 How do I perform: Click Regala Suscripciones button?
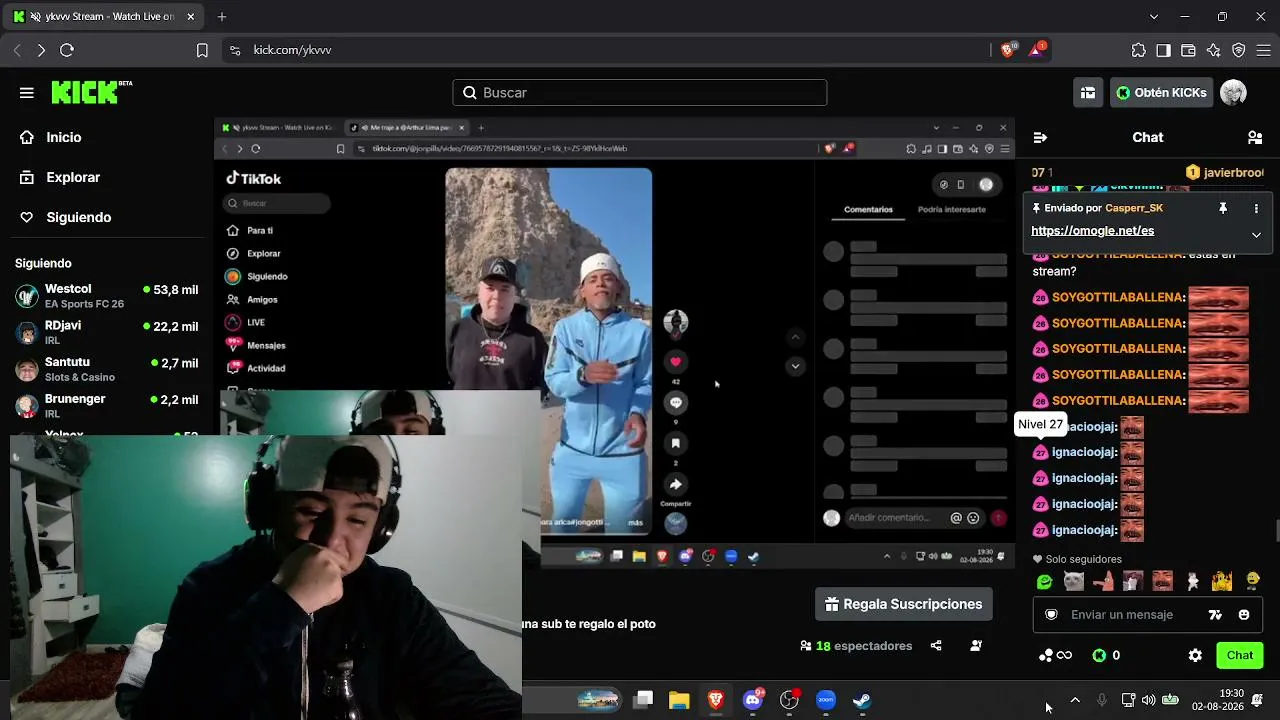[x=904, y=604]
